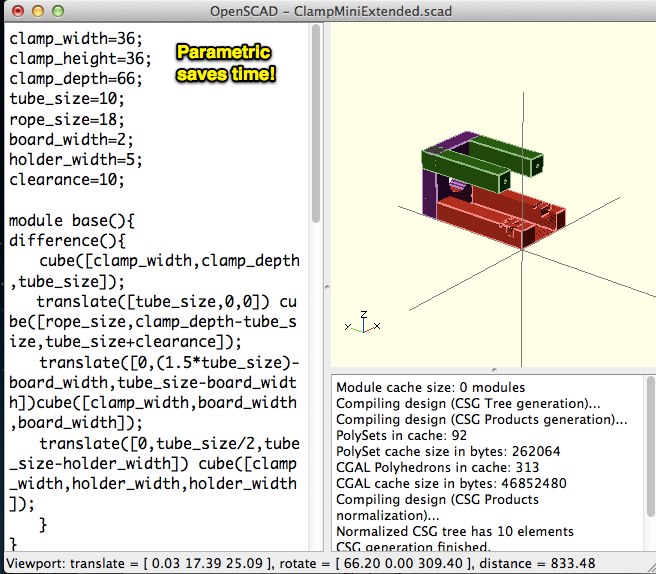The width and height of the screenshot is (656, 574).
Task: Click the purple back plate of the model
Action: click(430, 192)
